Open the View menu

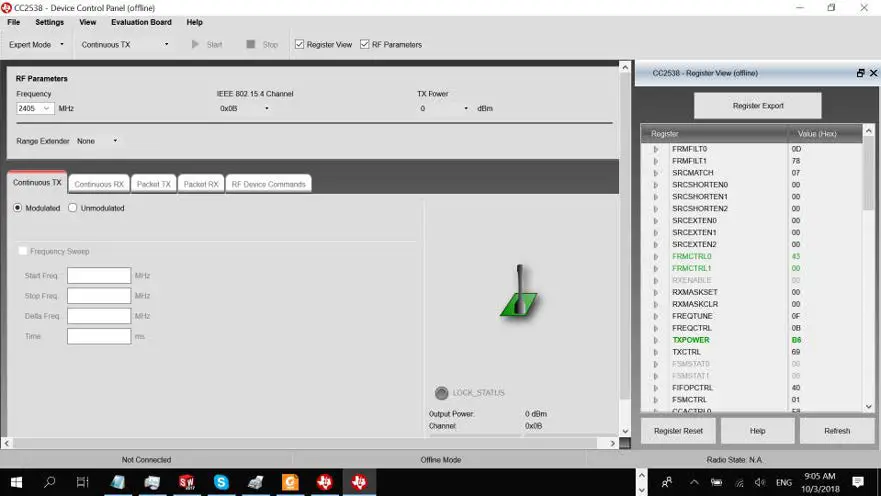point(88,22)
